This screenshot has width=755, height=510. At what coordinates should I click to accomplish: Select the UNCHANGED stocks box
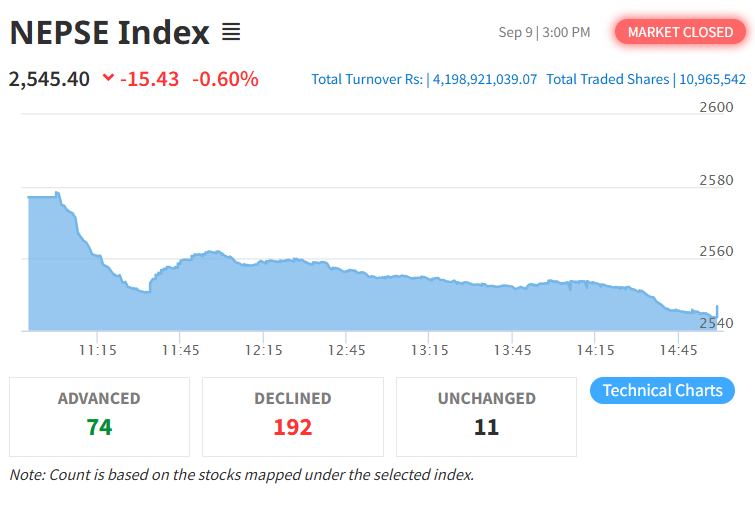486,417
